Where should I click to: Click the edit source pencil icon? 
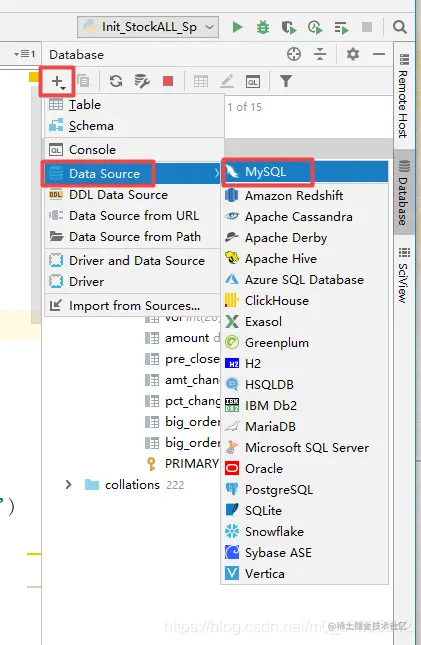pyautogui.click(x=227, y=81)
